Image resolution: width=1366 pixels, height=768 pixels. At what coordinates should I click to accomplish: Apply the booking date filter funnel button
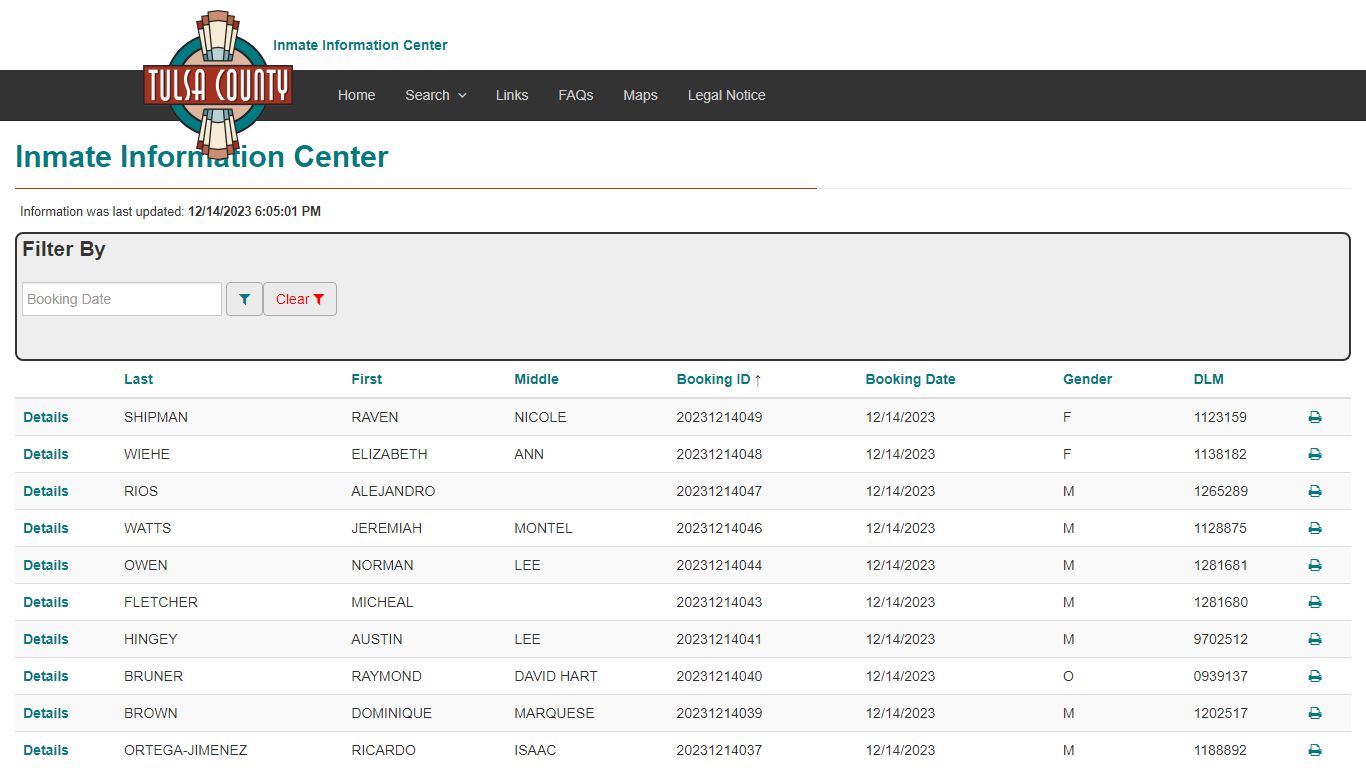[244, 299]
